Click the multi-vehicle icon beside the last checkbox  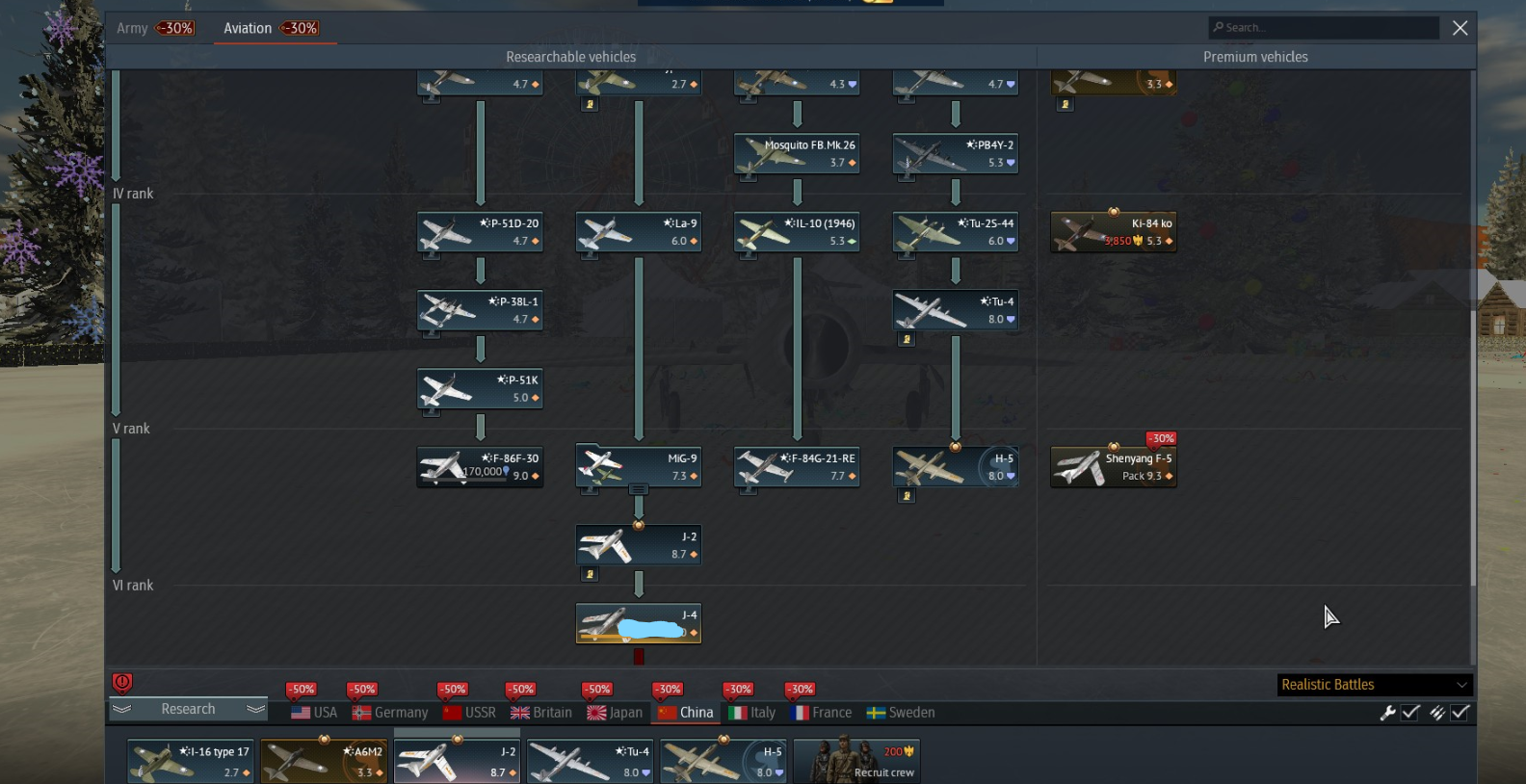(x=1436, y=713)
